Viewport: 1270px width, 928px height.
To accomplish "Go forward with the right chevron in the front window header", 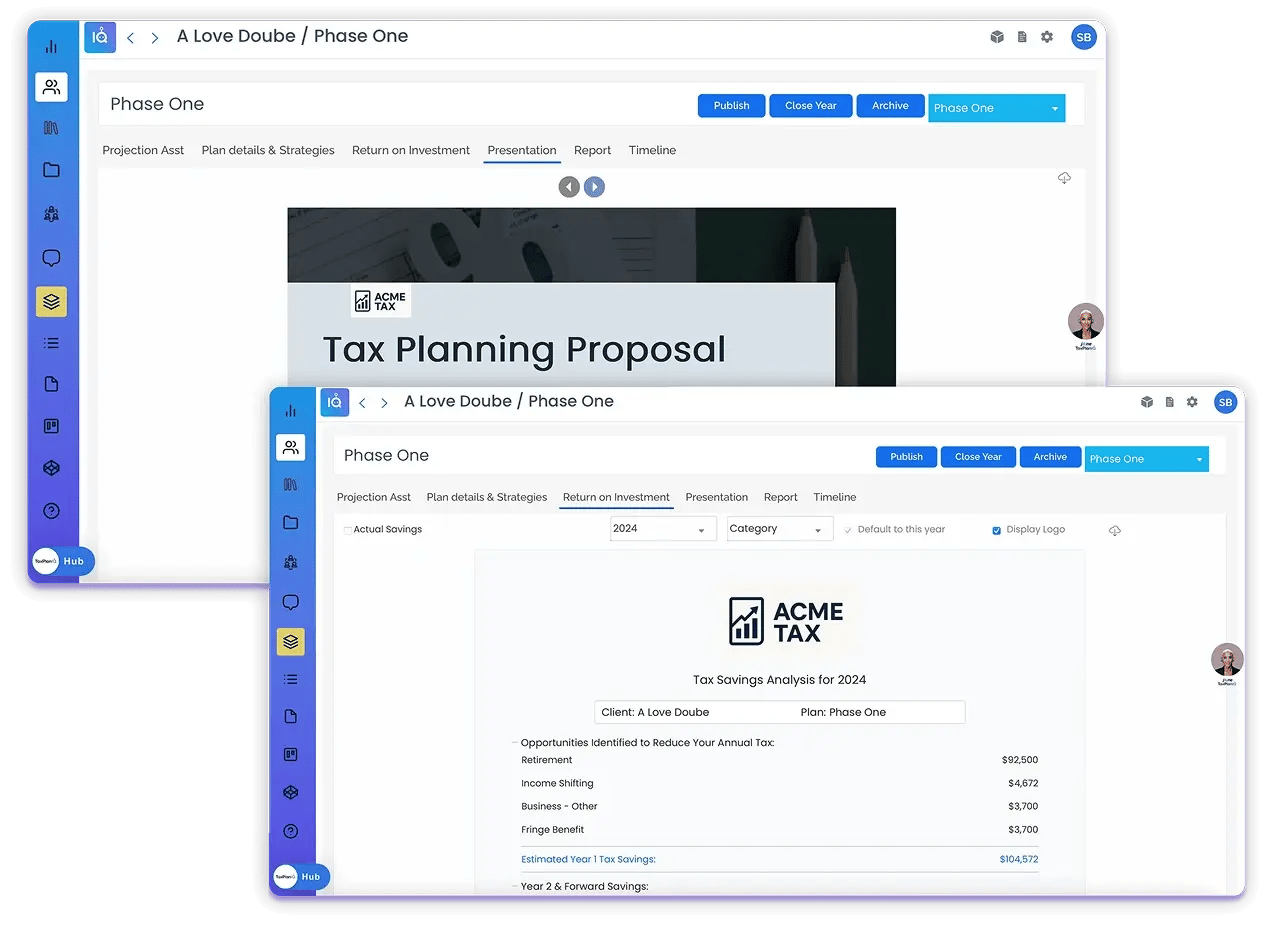I will tap(384, 403).
